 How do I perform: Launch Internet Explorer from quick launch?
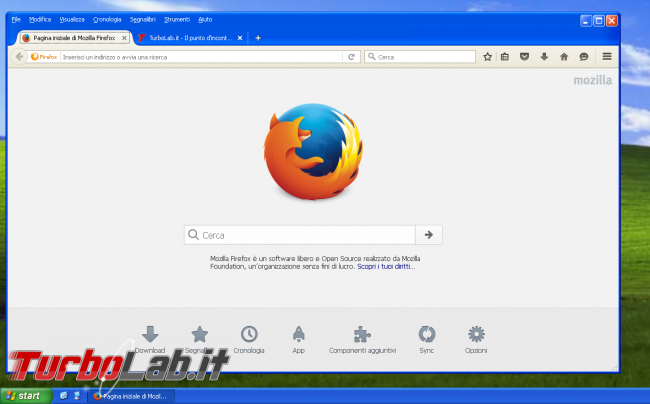click(64, 396)
